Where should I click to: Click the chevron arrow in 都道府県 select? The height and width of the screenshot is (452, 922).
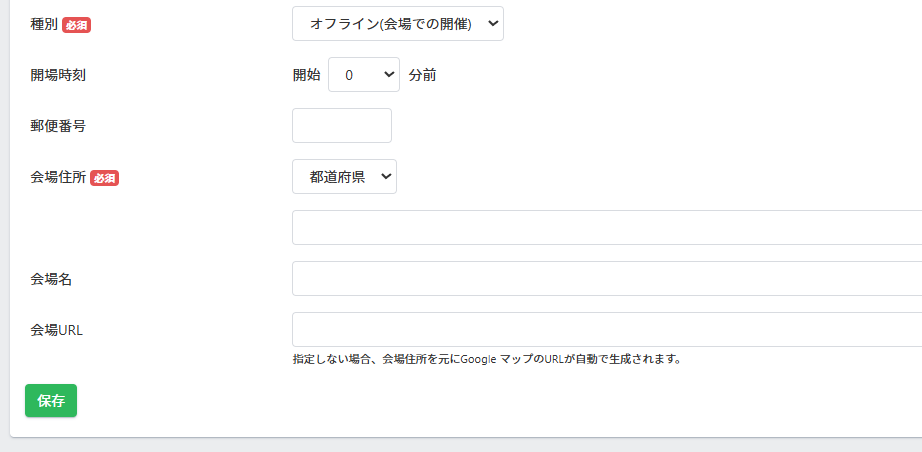point(386,176)
